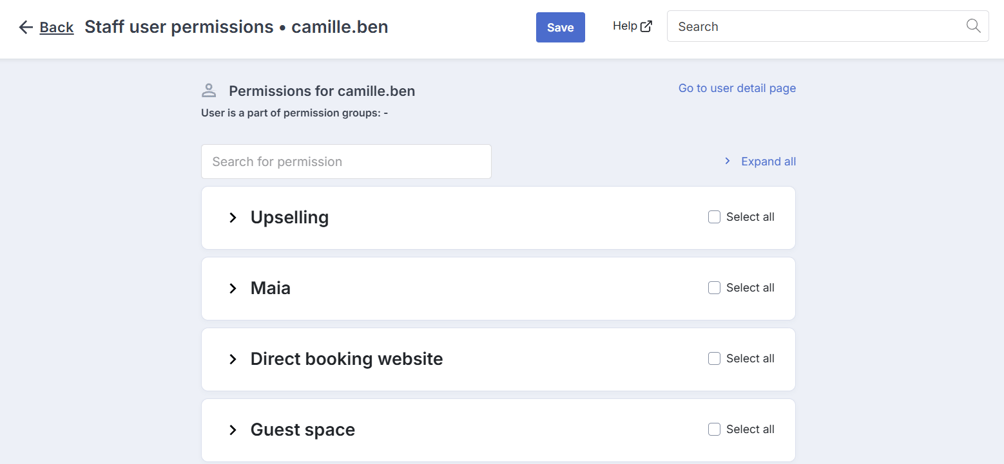Viewport: 1004px width, 464px height.
Task: Click the chevron icon beside Expand all
Action: [727, 161]
